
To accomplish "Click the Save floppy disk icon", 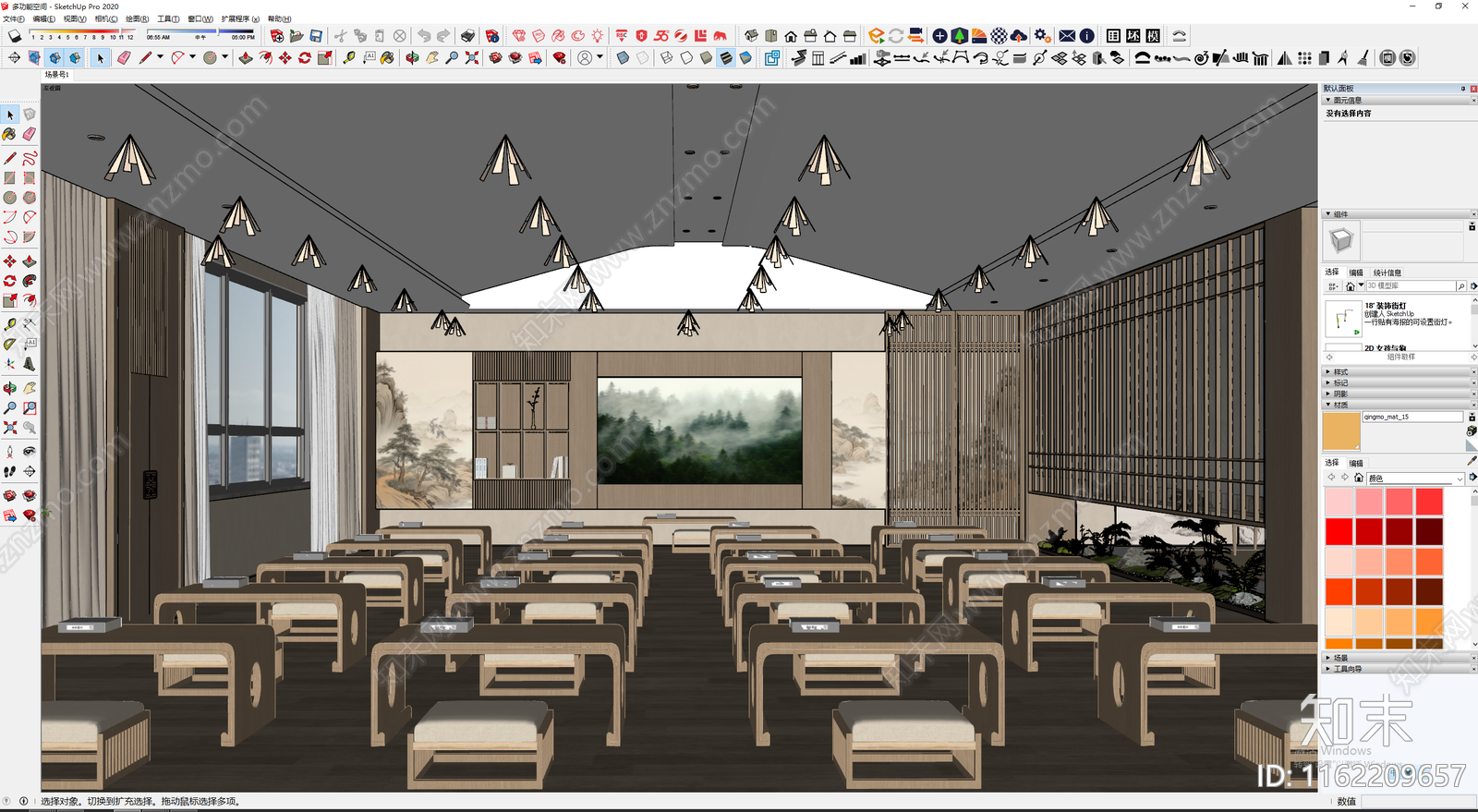I will (x=316, y=36).
